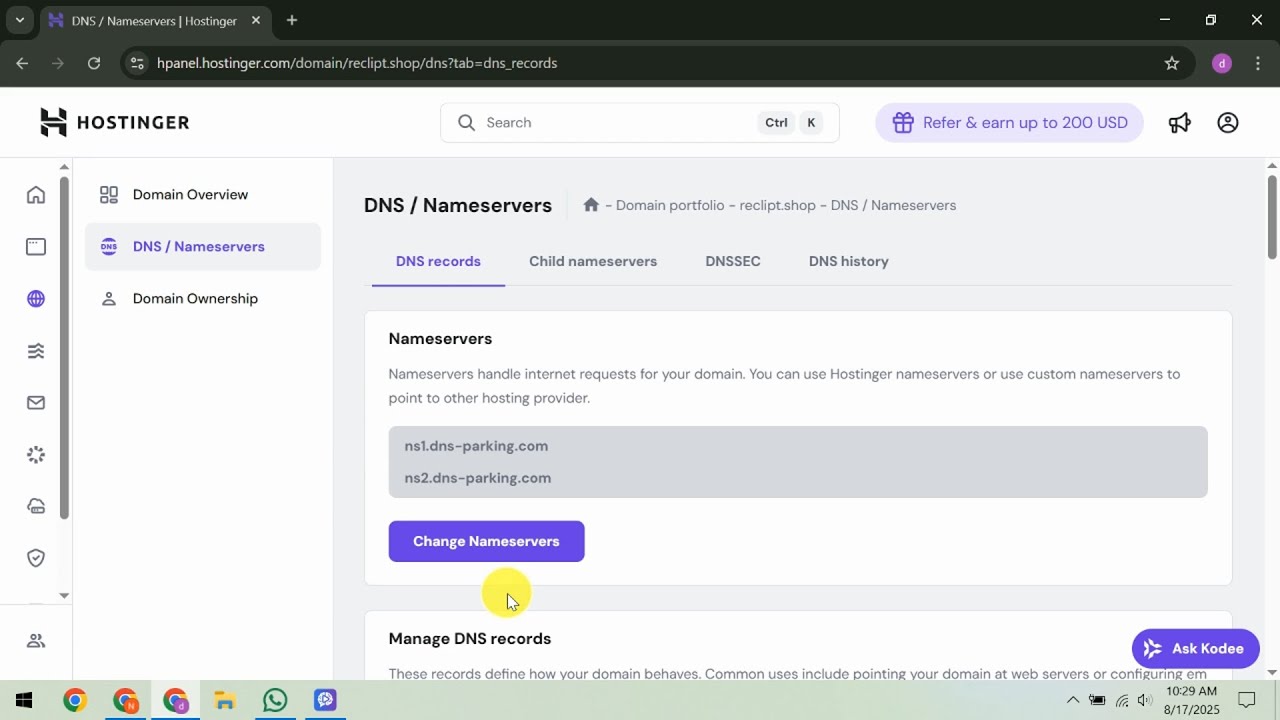Click ns2.dns-parking.com nameserver text
The height and width of the screenshot is (720, 1280).
[x=478, y=478]
